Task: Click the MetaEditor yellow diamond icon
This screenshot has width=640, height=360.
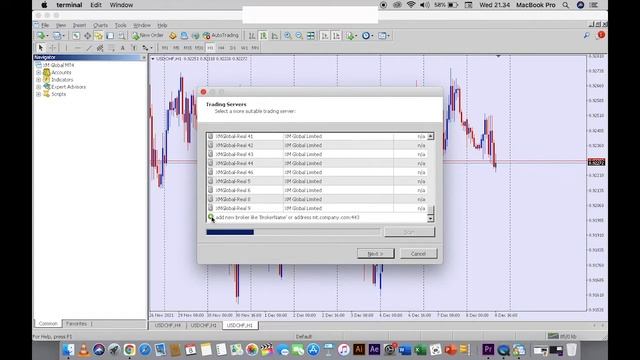Action: point(173,36)
